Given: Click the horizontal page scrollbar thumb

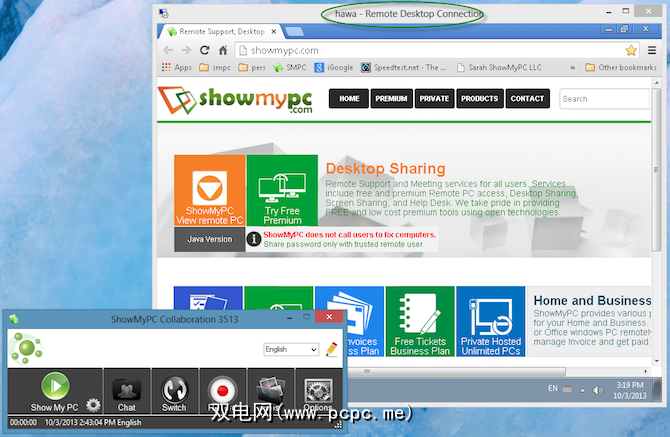Looking at the screenshot, I should (x=456, y=371).
